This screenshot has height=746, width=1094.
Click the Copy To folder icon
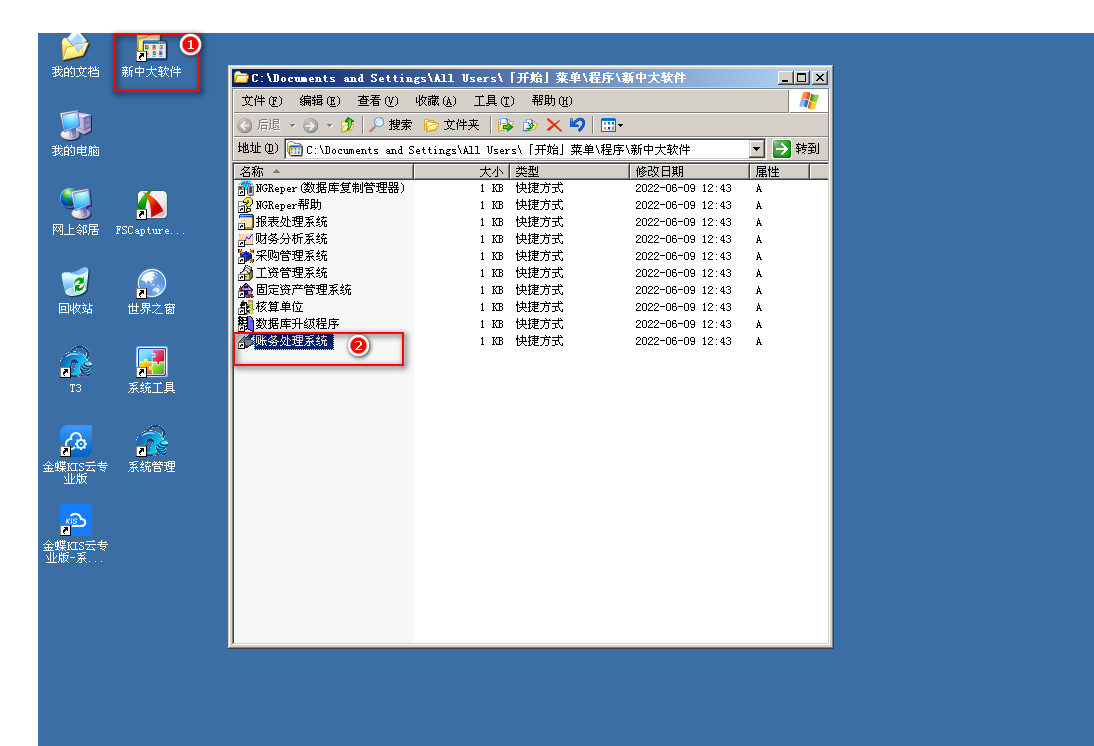pyautogui.click(x=529, y=125)
